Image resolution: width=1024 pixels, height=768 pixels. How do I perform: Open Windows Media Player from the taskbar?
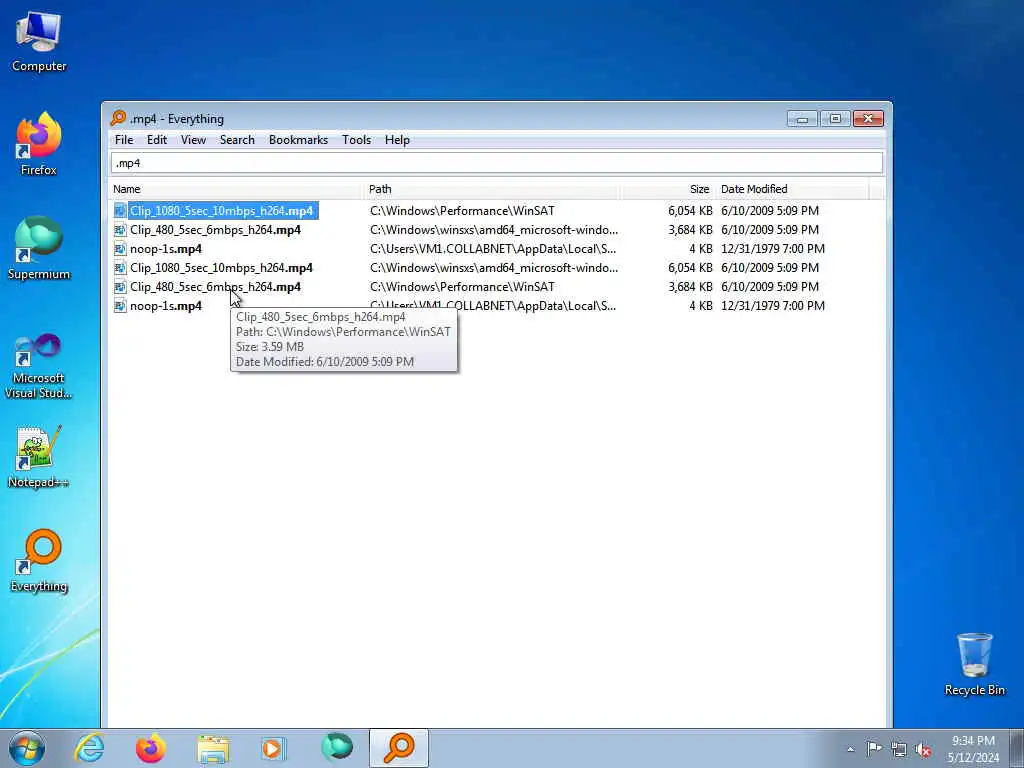tap(274, 748)
